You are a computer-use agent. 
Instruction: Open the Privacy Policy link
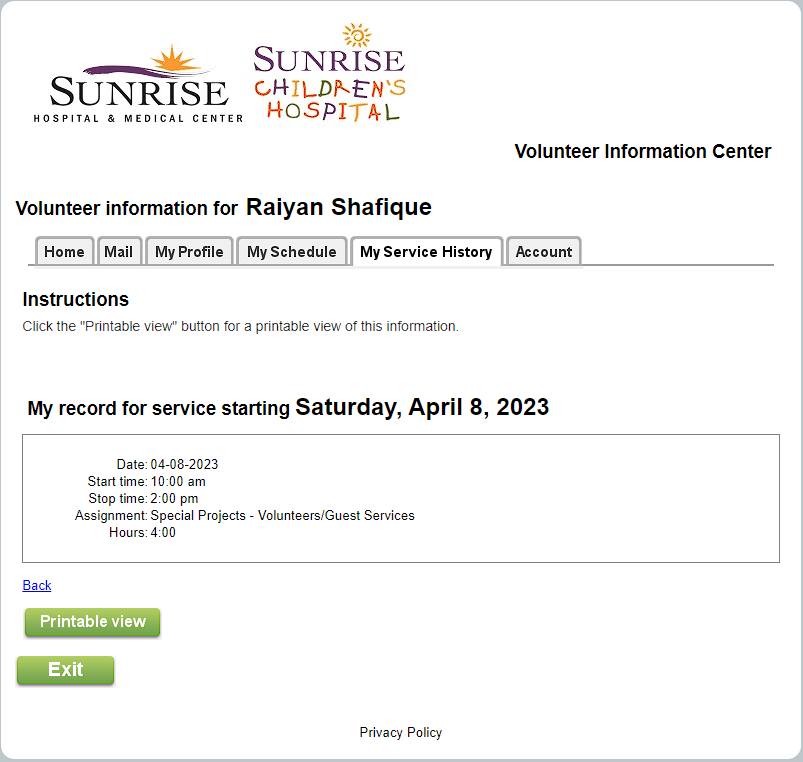(401, 732)
